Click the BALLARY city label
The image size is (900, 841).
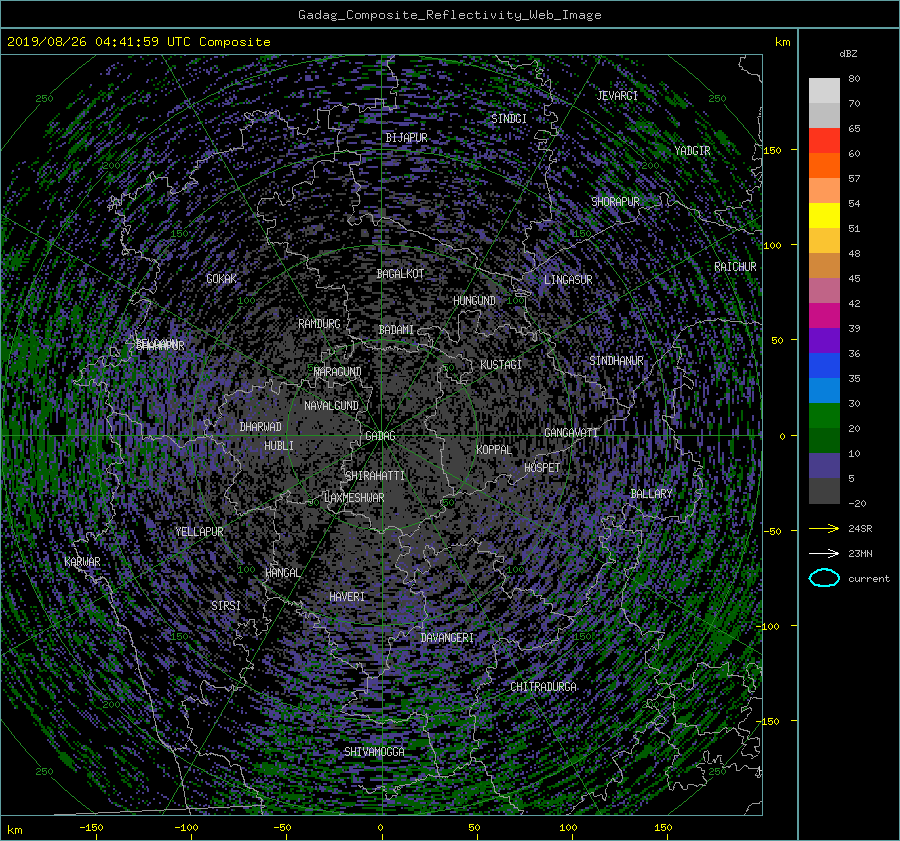651,494
